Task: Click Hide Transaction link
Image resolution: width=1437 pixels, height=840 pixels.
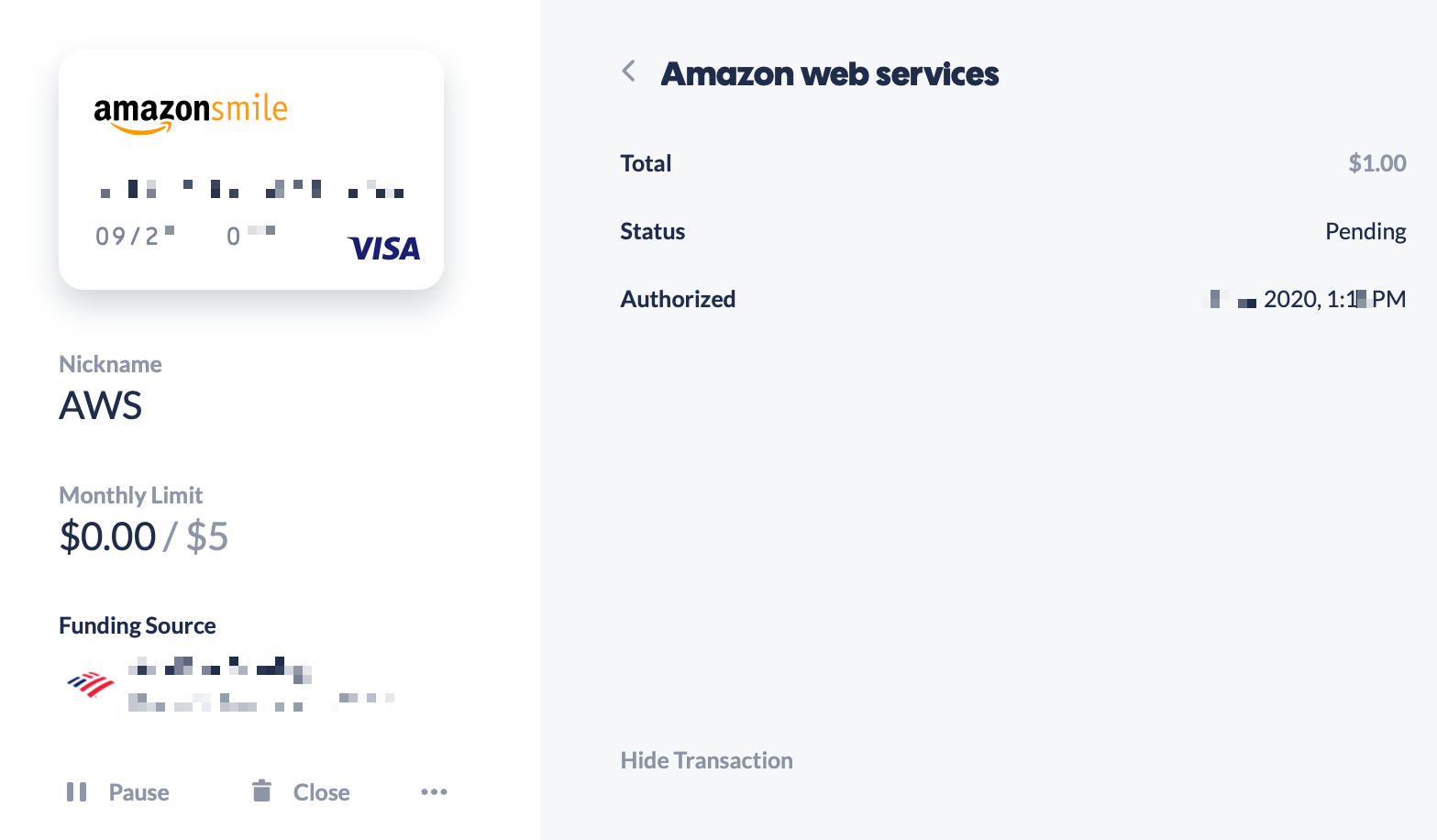Action: point(706,760)
